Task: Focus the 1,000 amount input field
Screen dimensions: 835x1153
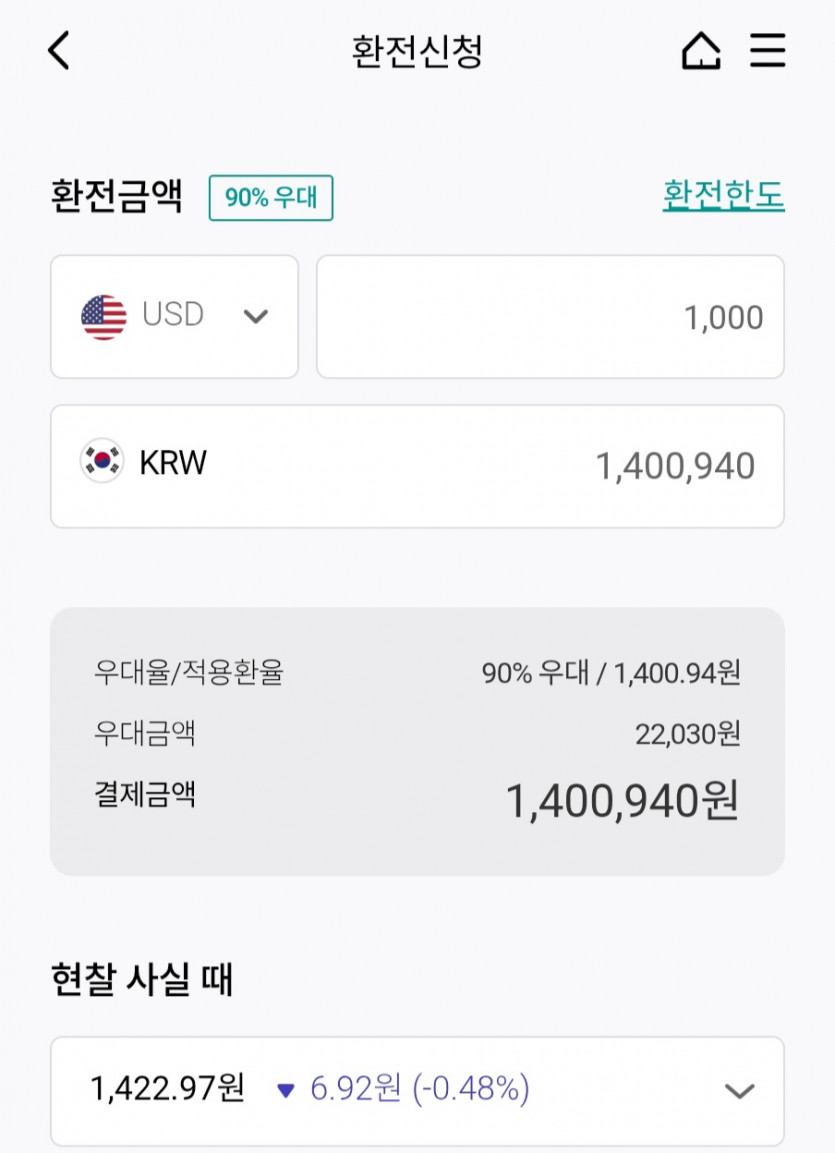Action: click(550, 317)
